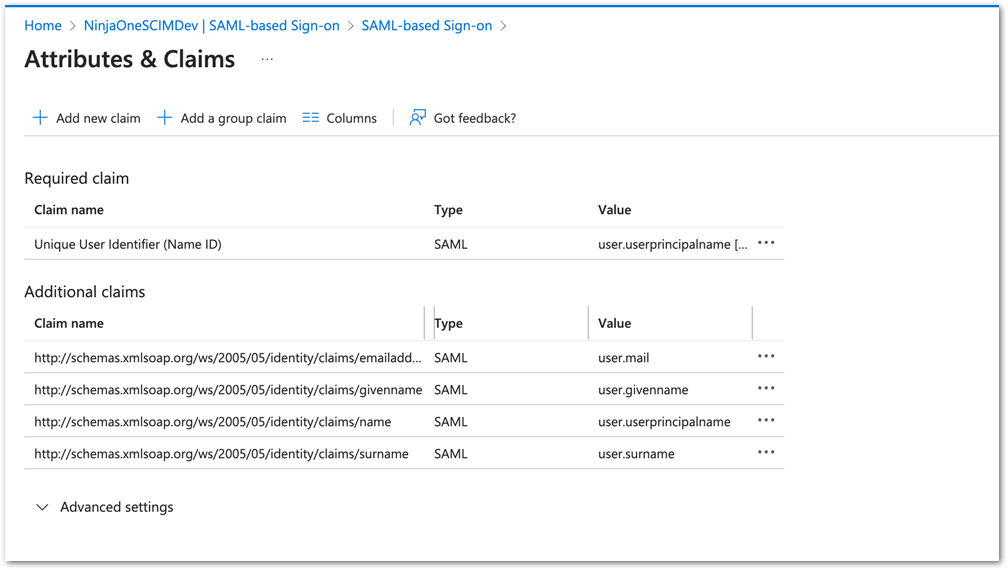Select the claims/surname claim name
Screen dimensions: 1008x570
pyautogui.click(x=221, y=454)
